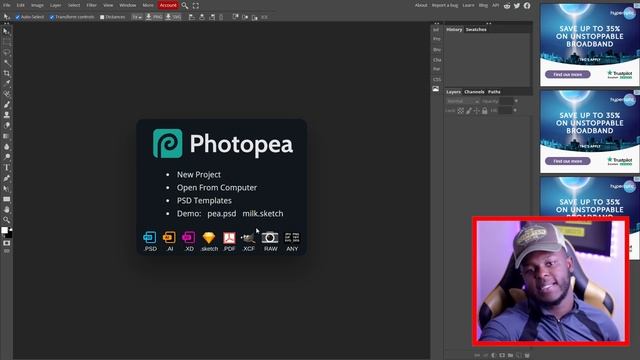Select the Clone Stamp tool
Screen dimensions: 640x360
[6, 115]
